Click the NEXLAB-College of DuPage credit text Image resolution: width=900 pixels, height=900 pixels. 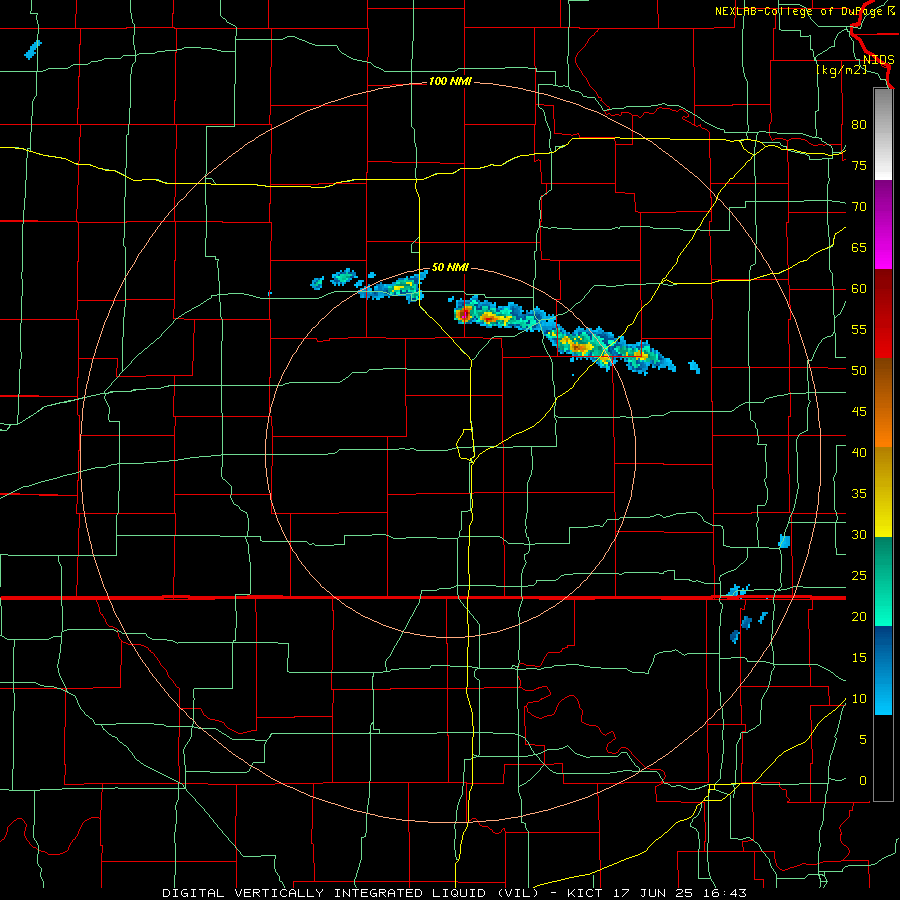pos(804,11)
